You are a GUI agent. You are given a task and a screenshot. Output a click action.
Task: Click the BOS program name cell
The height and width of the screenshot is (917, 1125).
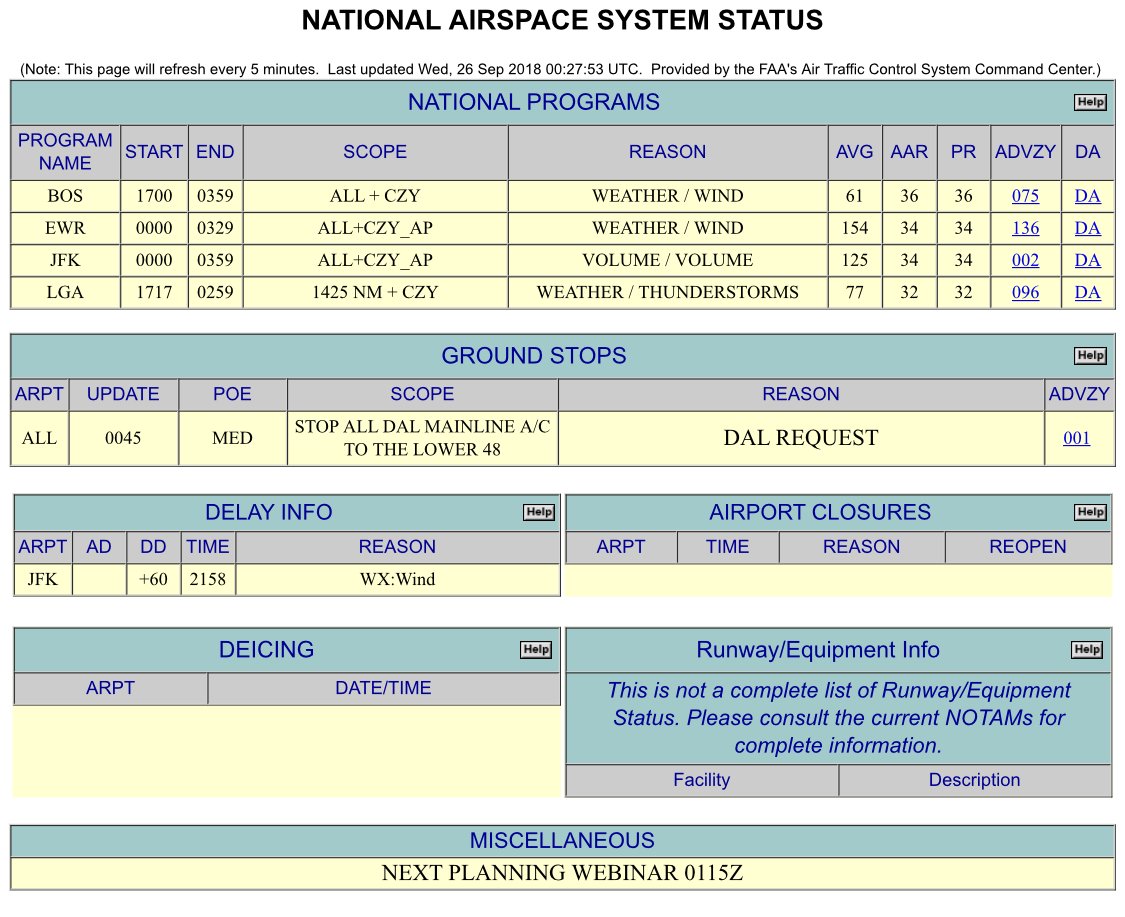[65, 196]
